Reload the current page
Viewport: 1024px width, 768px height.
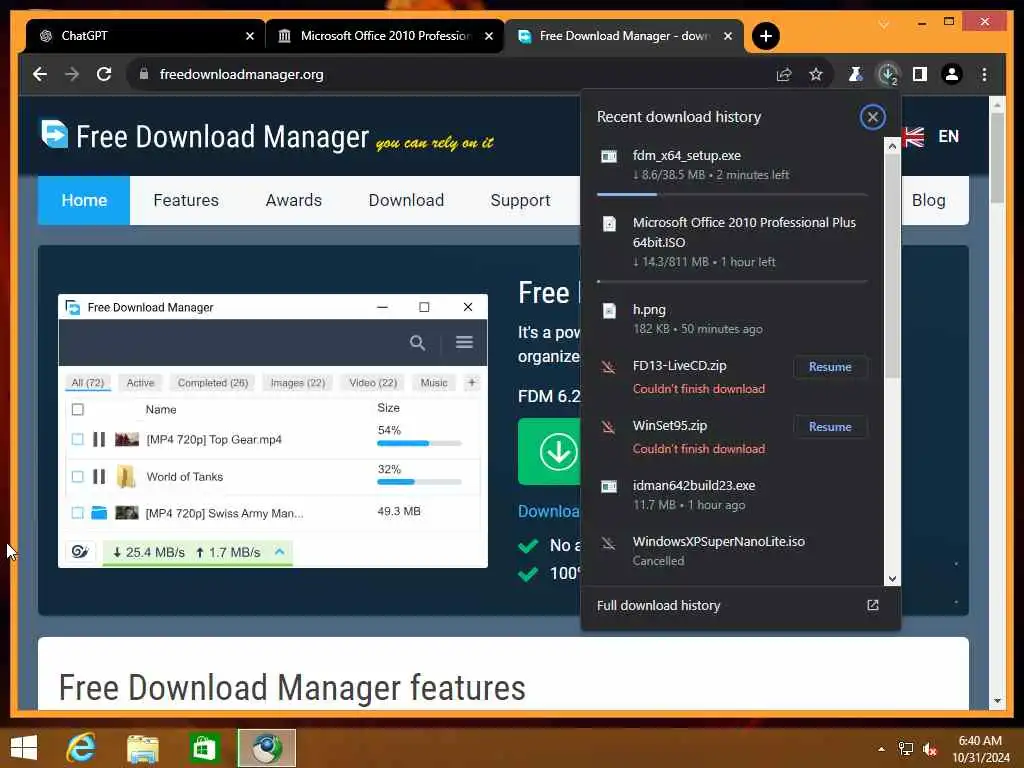point(104,74)
